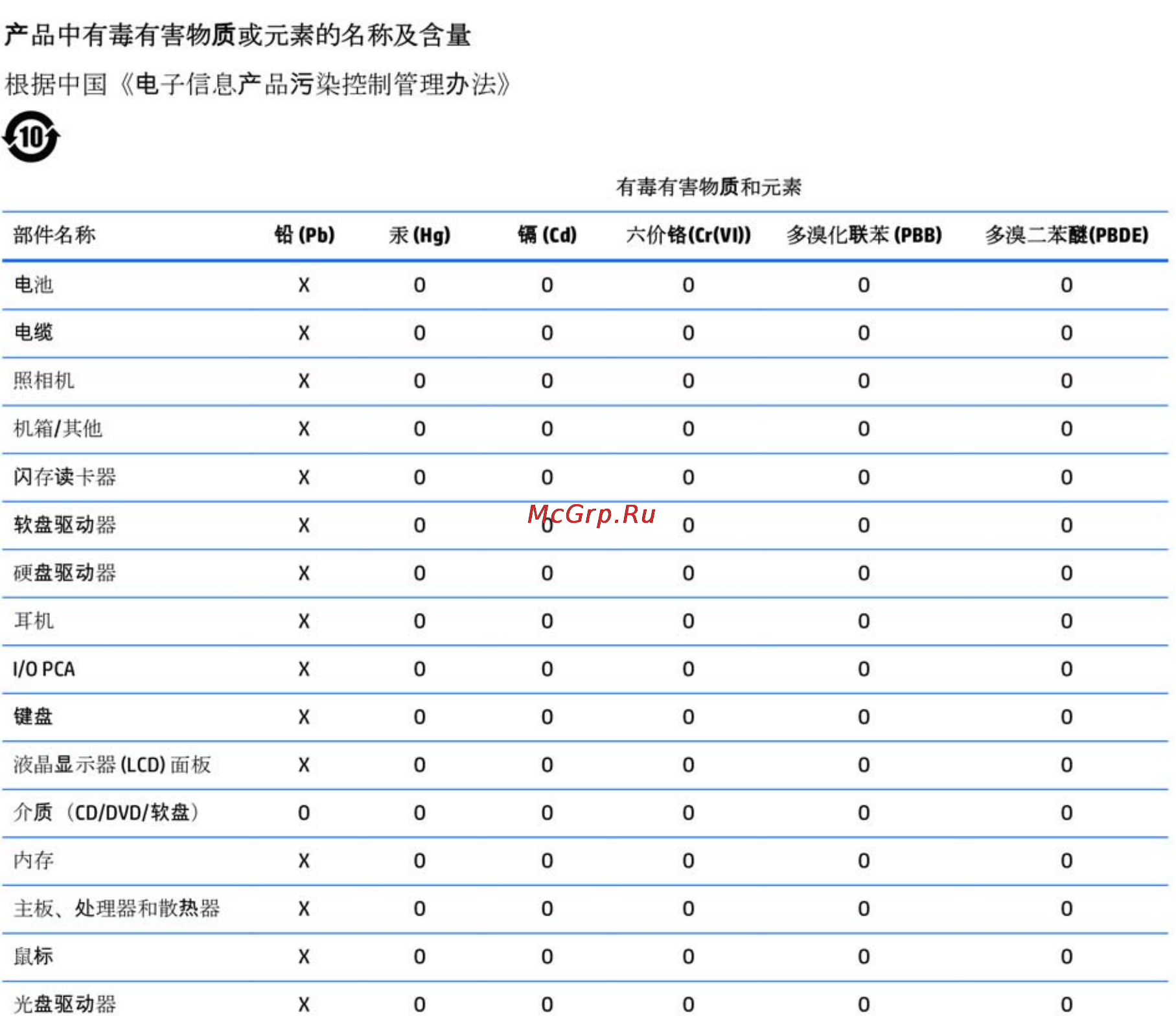Click the 软盘驱动器 row label
The image size is (1176, 1027).
tap(65, 525)
